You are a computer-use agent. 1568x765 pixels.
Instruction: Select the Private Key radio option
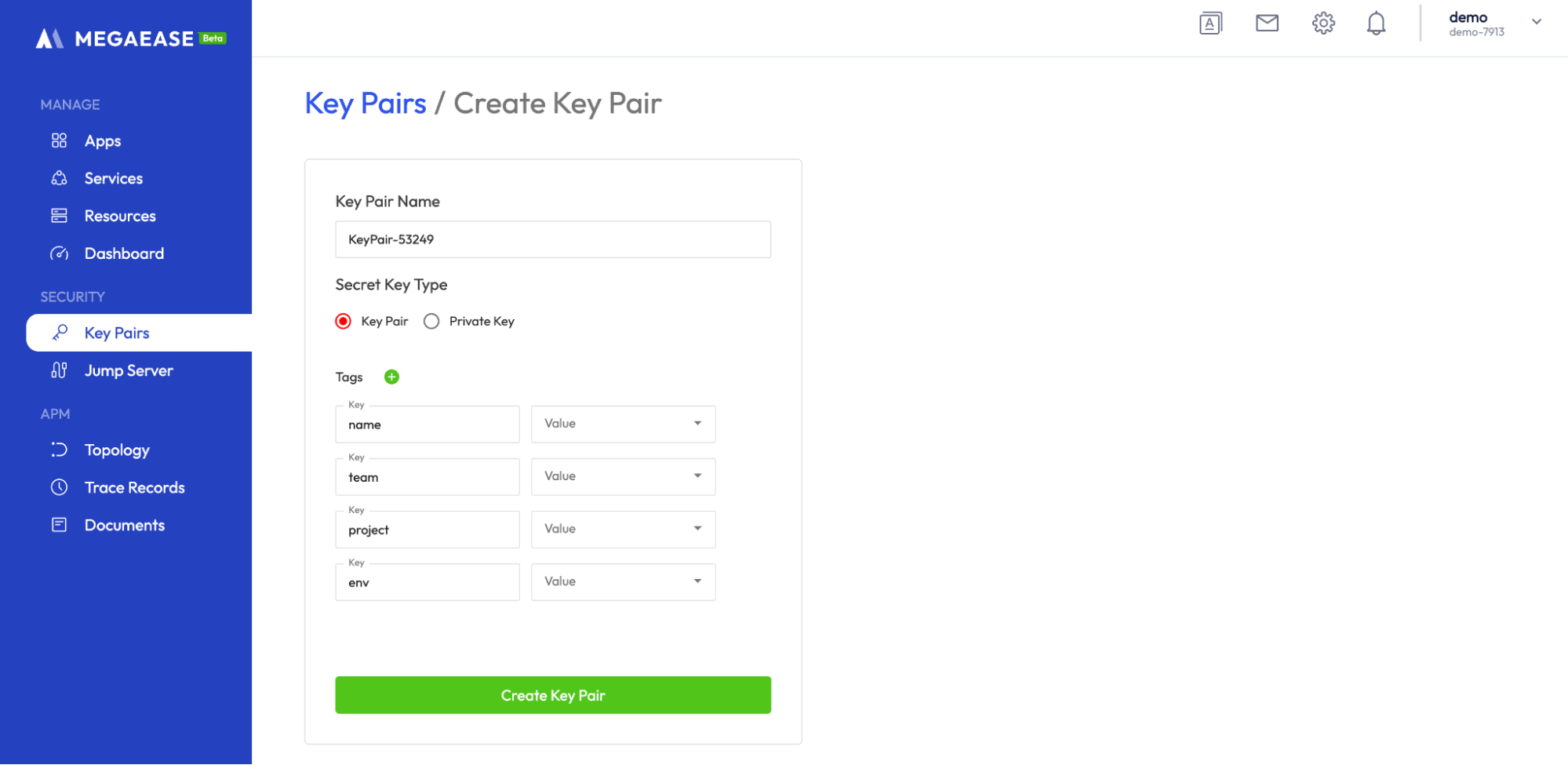click(x=431, y=322)
